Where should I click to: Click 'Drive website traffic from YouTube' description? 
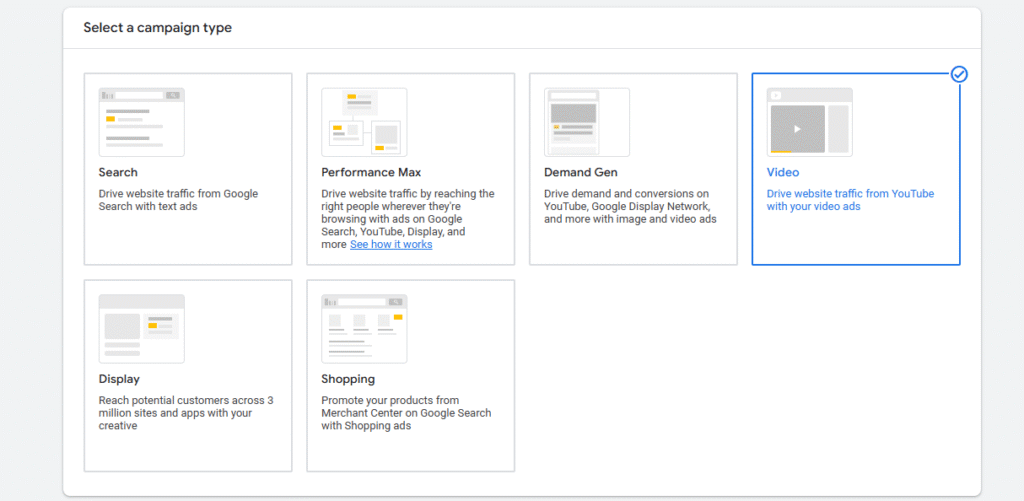click(850, 200)
